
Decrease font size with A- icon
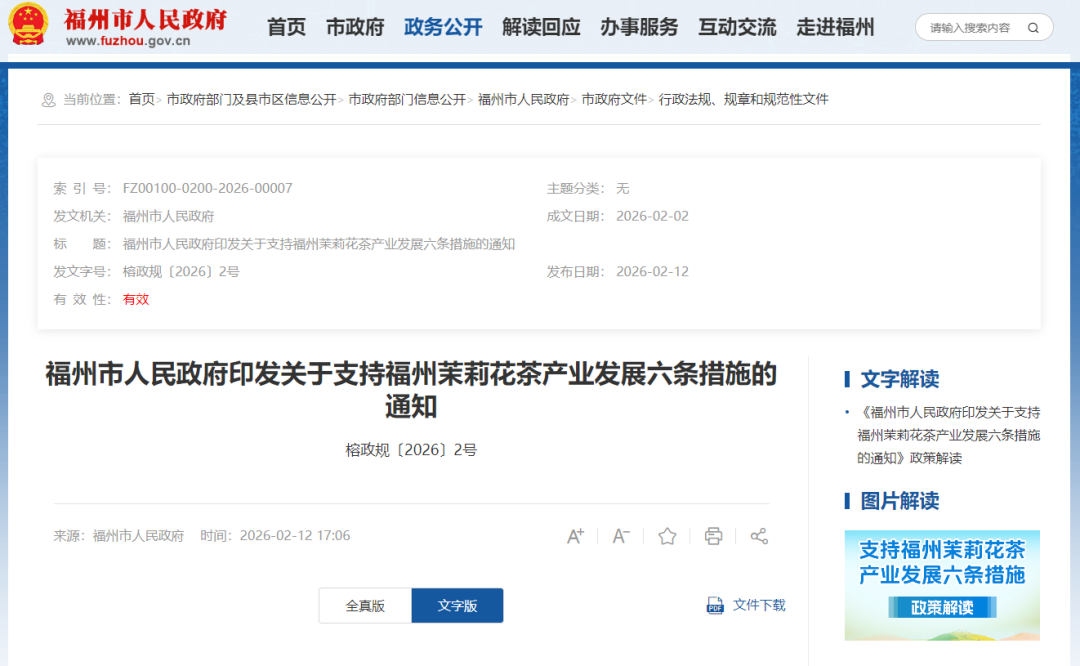621,536
